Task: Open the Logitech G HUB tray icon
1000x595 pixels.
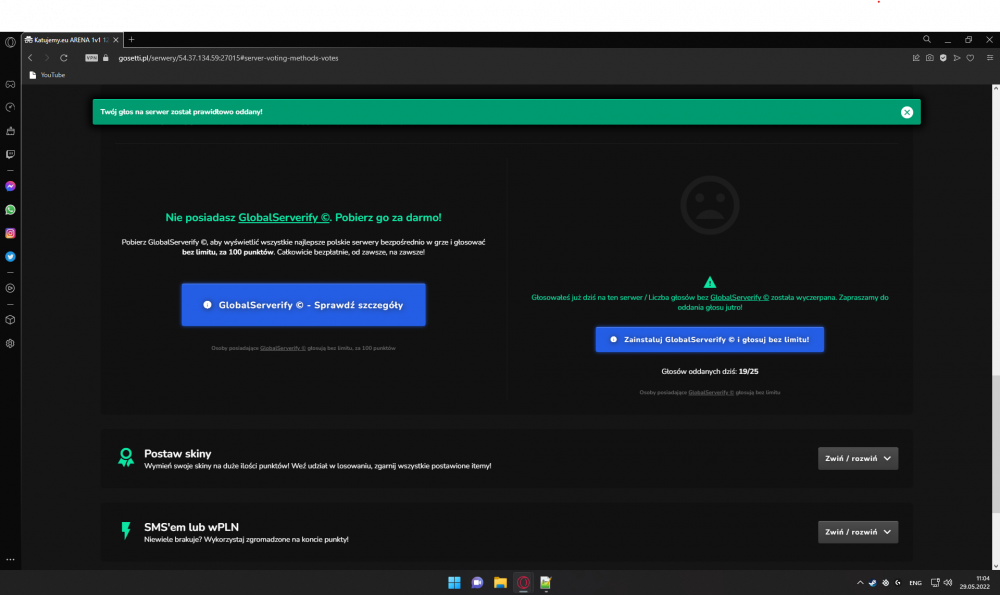Action: pyautogui.click(x=898, y=582)
